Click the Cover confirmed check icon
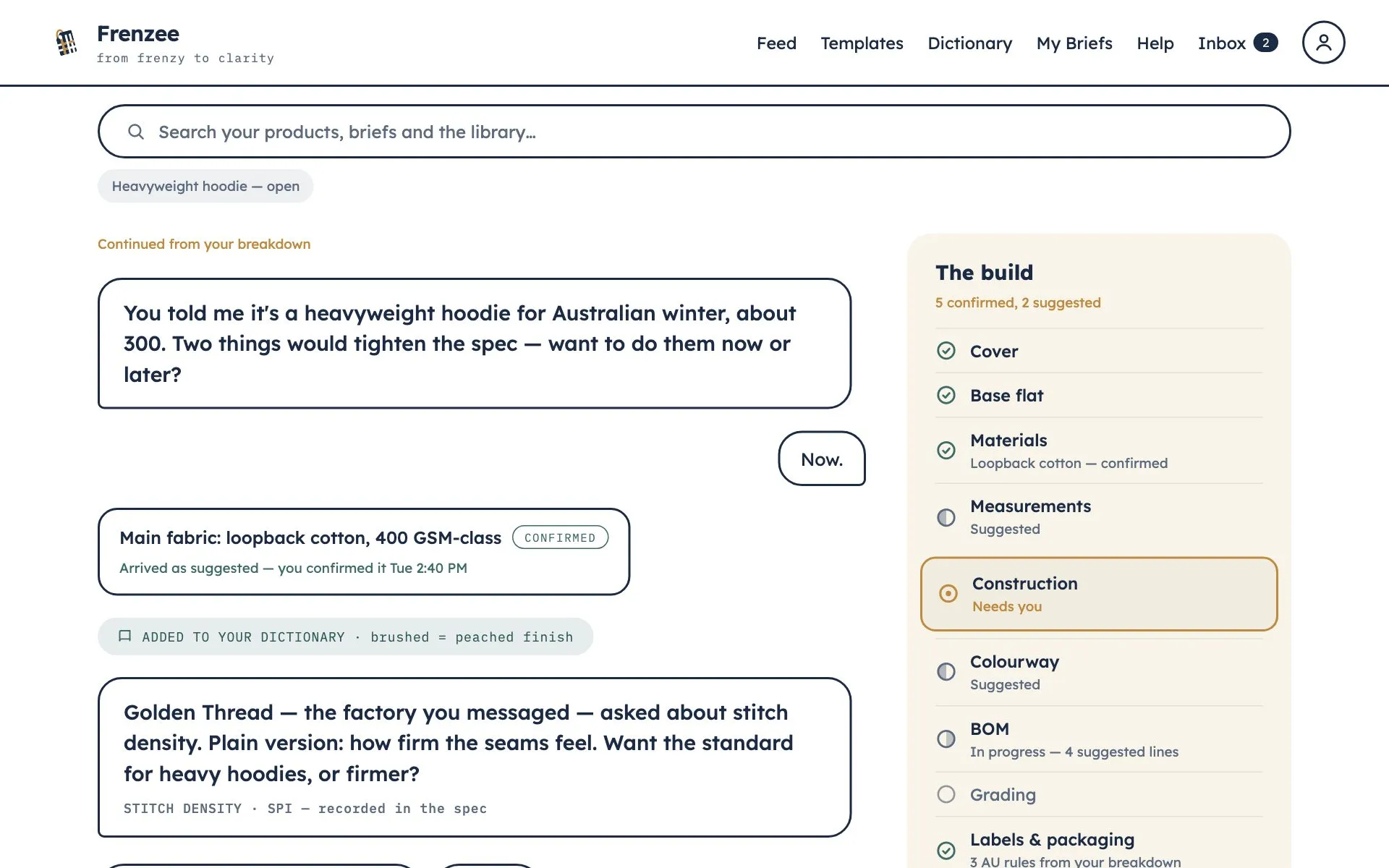1389x868 pixels. (946, 351)
